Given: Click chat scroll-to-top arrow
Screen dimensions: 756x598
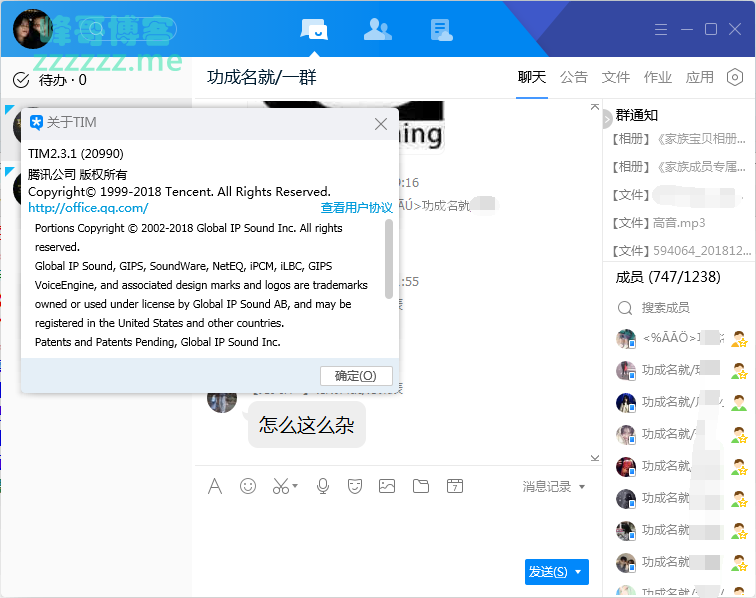Looking at the screenshot, I should click(595, 107).
